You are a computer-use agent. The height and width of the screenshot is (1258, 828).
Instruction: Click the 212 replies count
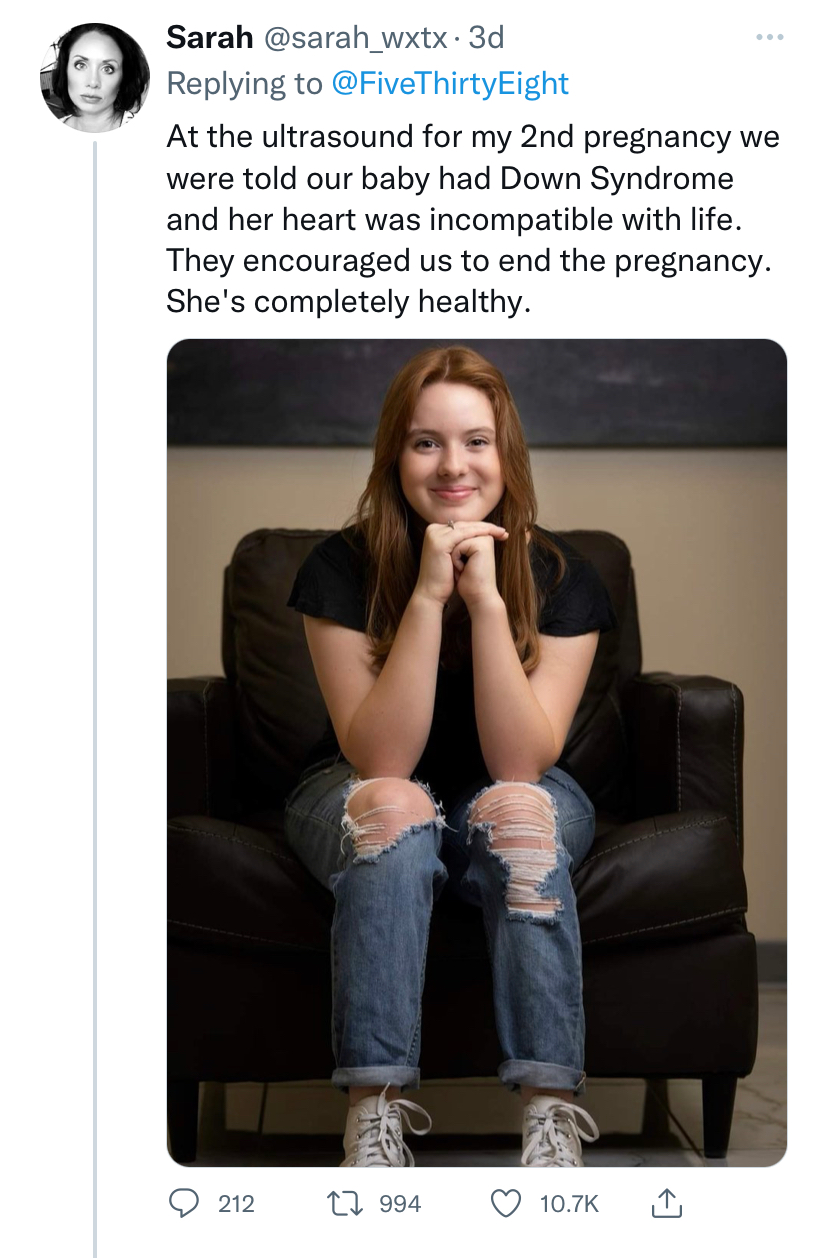click(236, 1204)
